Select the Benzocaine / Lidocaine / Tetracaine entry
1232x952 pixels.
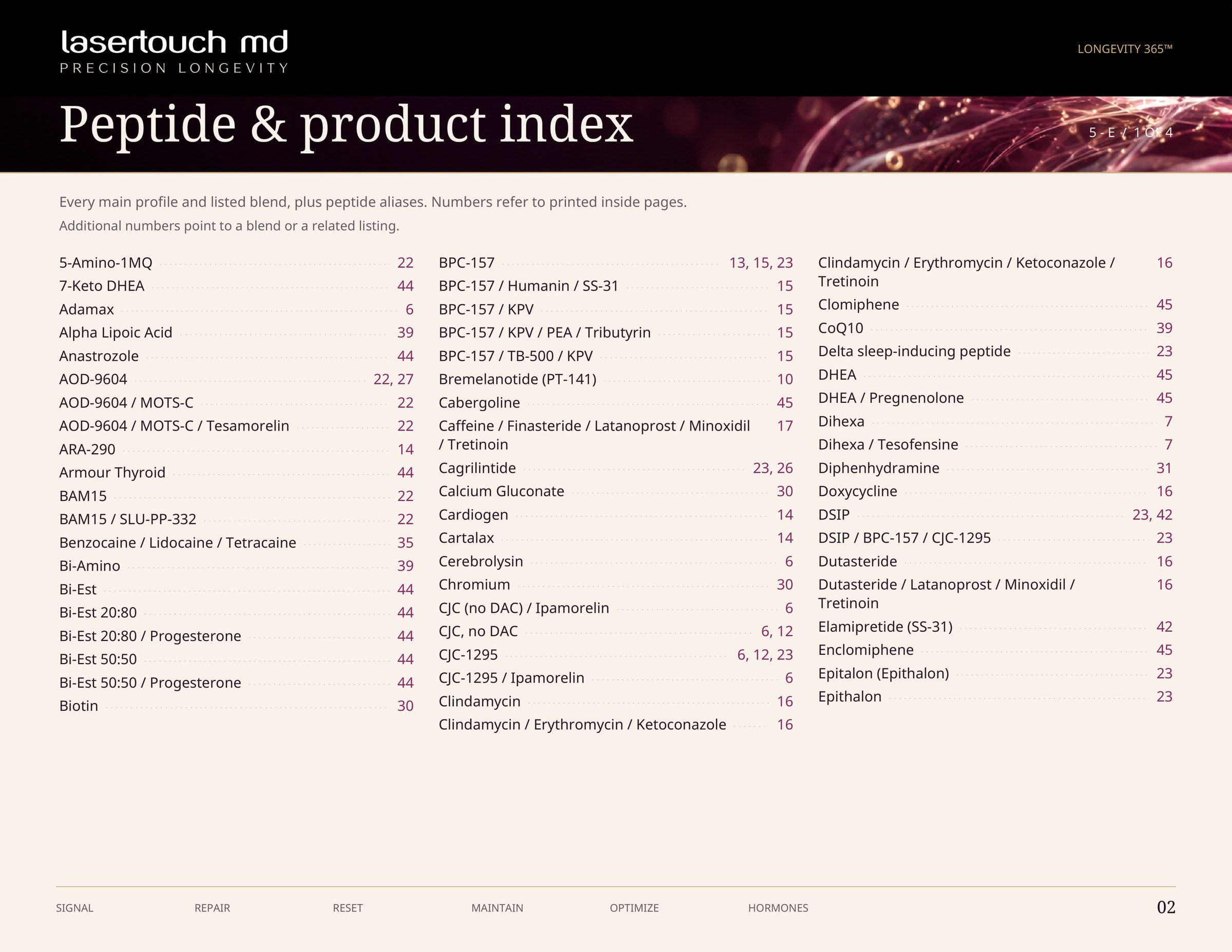coord(236,542)
